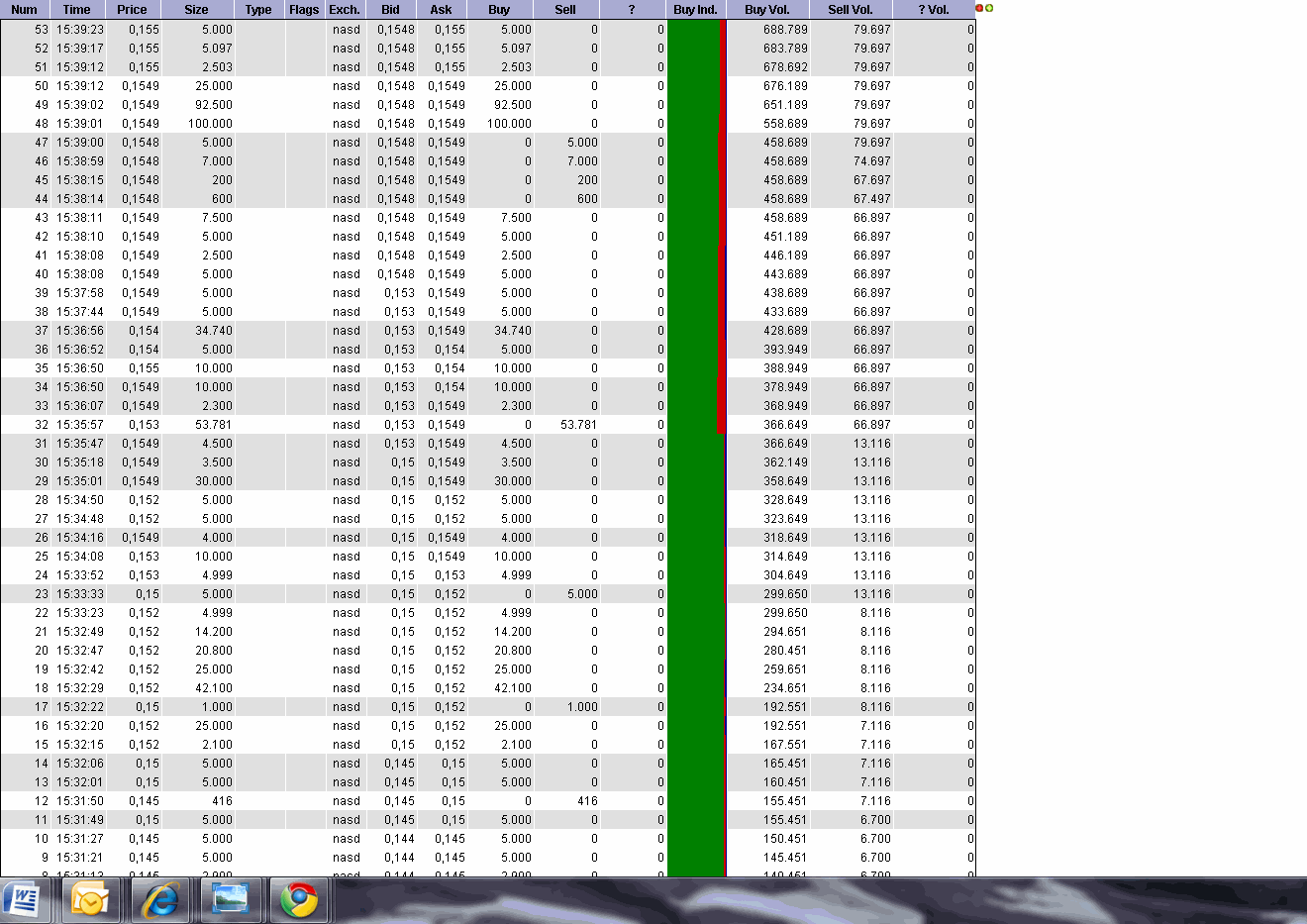Sort trades by the Size column

[195, 10]
